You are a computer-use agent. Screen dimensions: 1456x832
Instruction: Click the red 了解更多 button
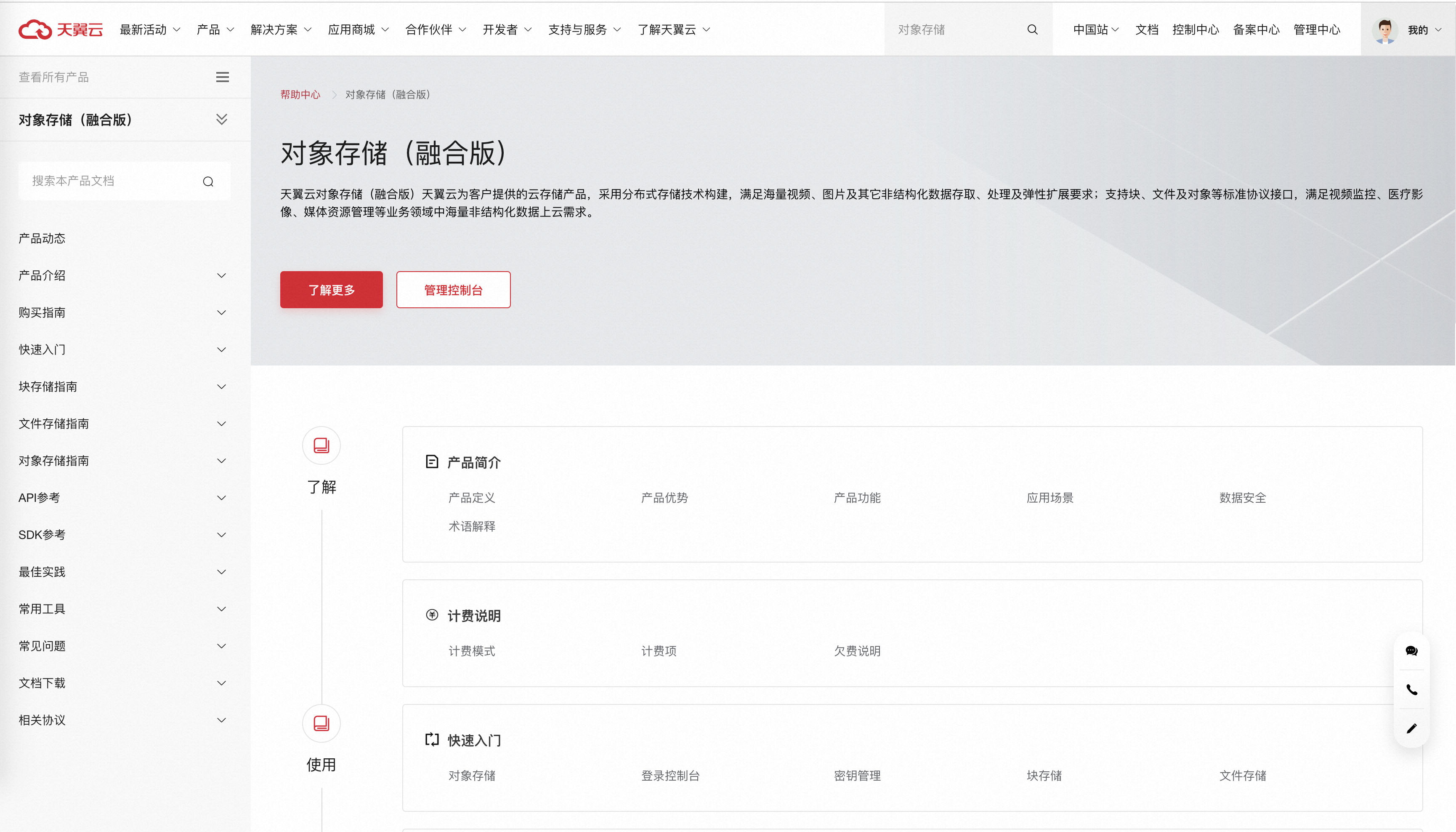[x=331, y=290]
